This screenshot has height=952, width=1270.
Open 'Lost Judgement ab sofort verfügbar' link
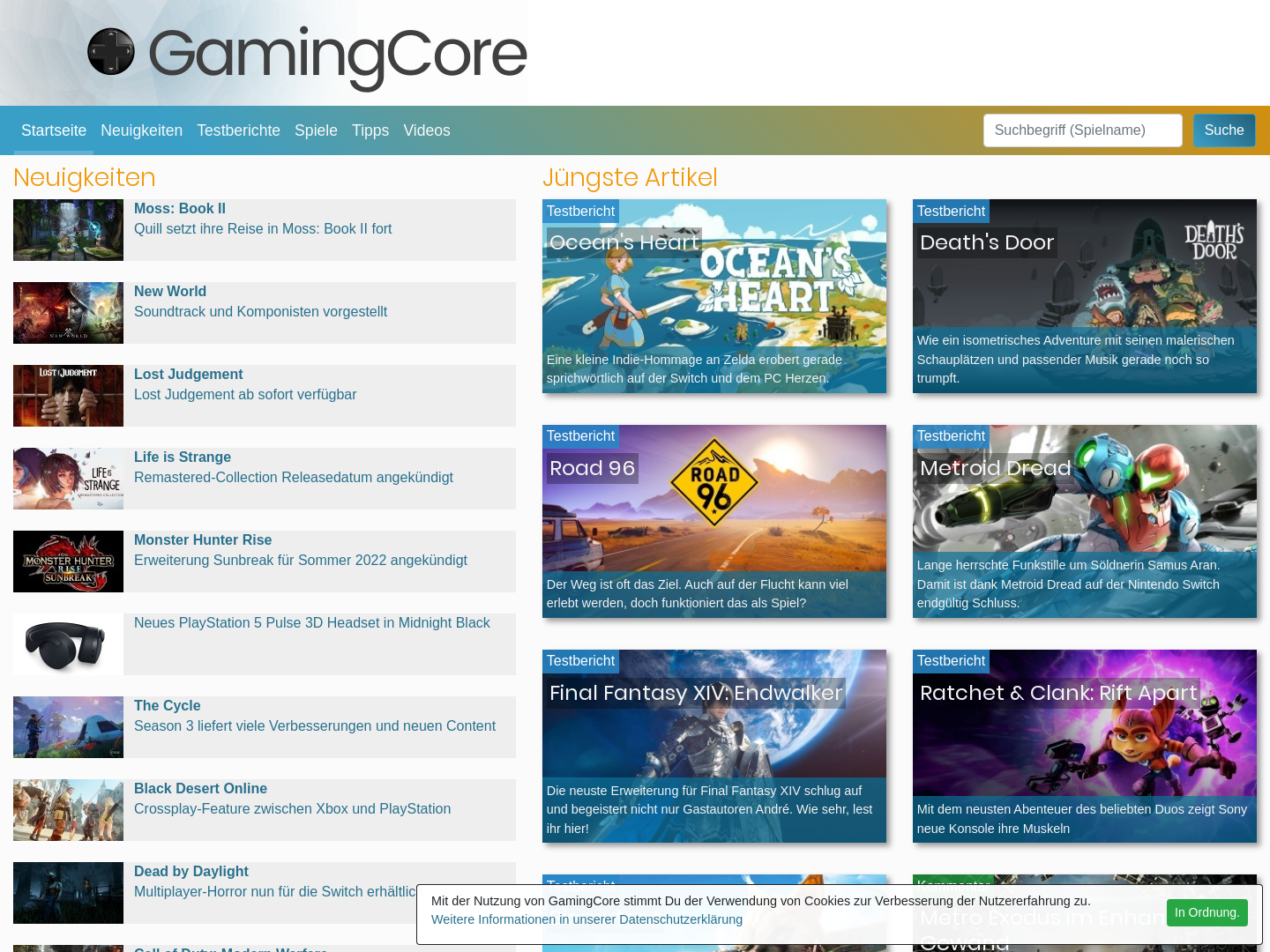click(245, 395)
